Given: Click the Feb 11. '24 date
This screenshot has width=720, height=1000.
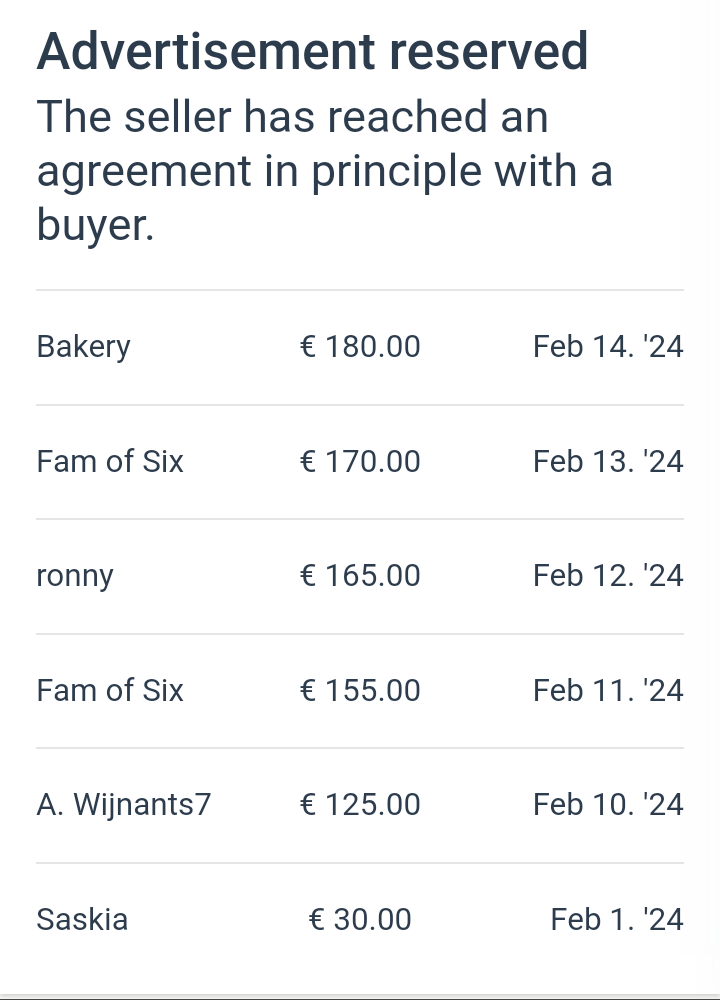Looking at the screenshot, I should [608, 691].
